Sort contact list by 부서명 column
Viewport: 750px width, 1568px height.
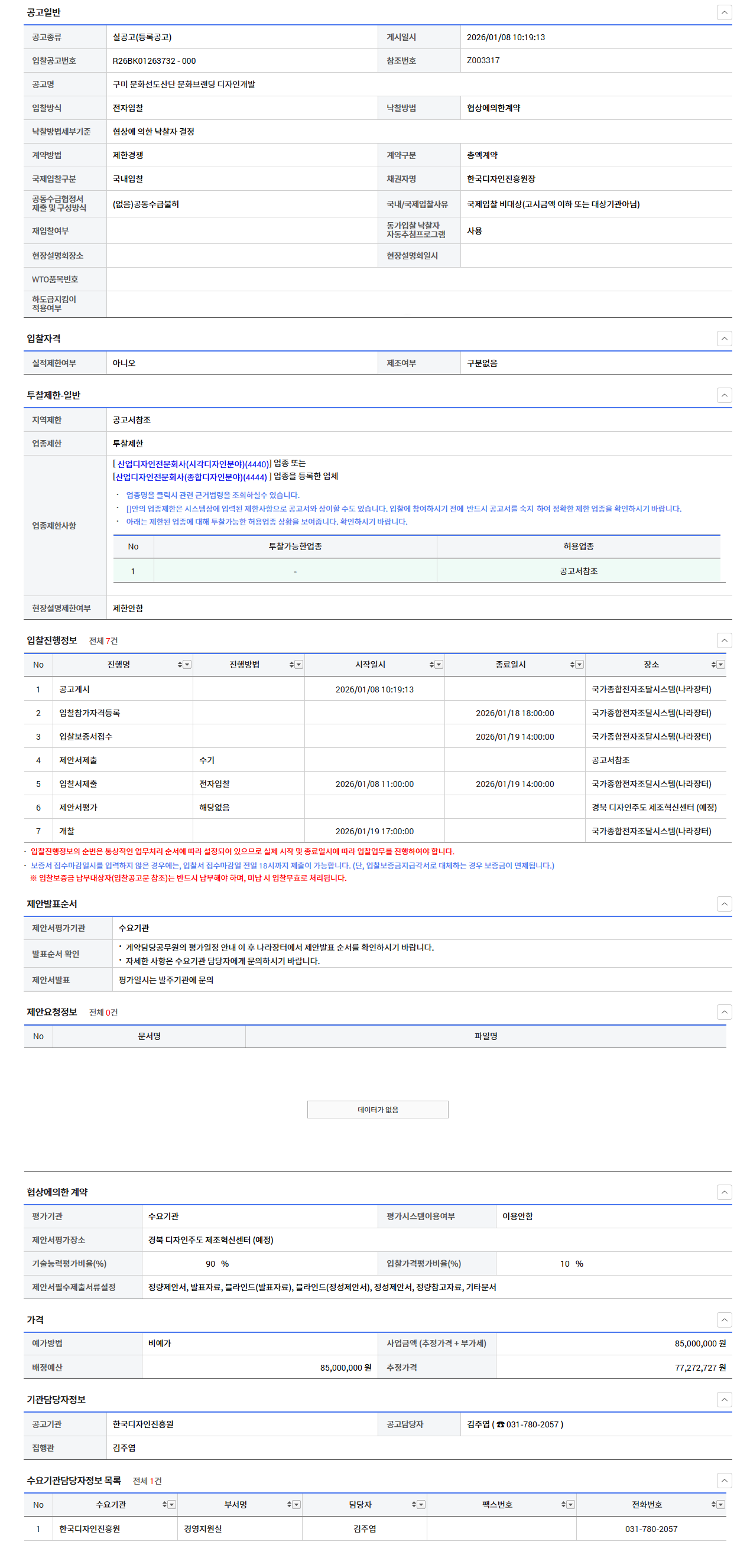(x=289, y=1504)
